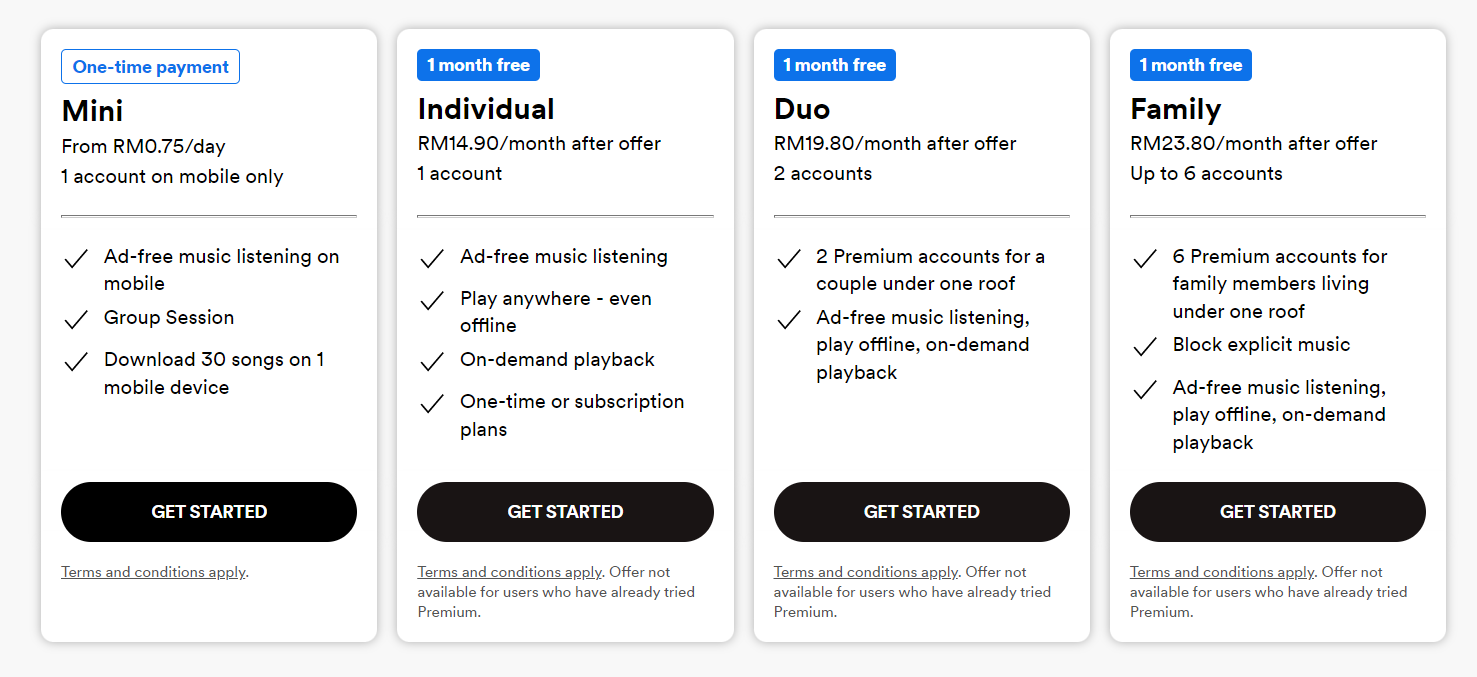This screenshot has width=1477, height=677.
Task: Click checkmark next to Play anywhere - even offline
Action: click(x=432, y=301)
